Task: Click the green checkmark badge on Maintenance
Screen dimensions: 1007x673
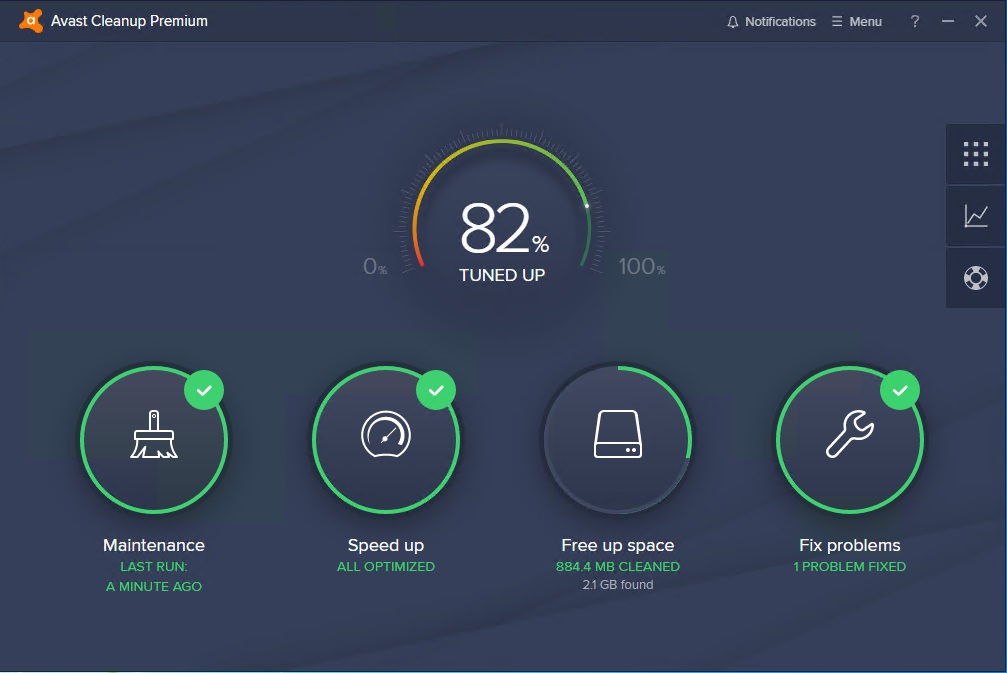Action: [x=204, y=390]
